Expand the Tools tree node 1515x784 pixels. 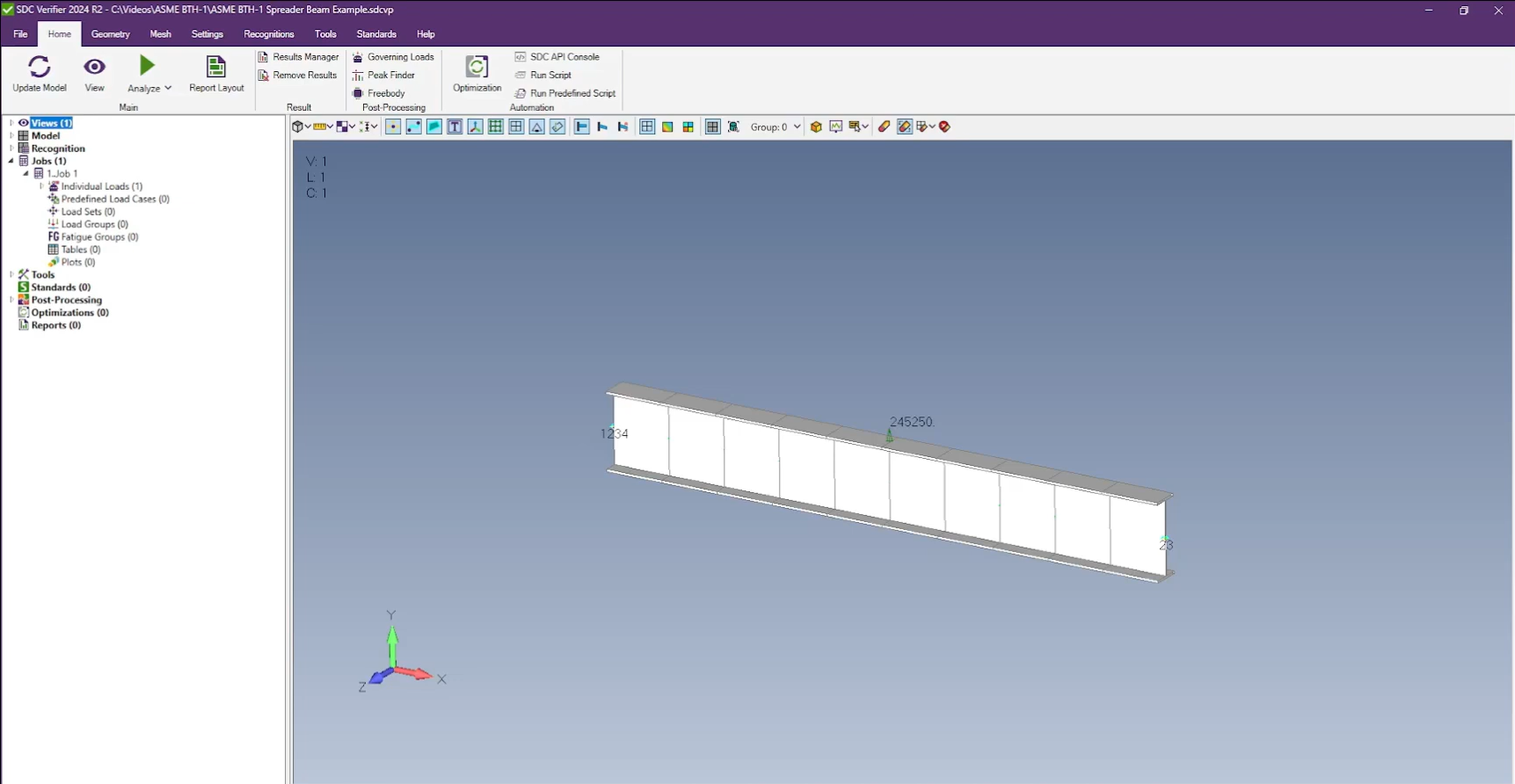[11, 274]
